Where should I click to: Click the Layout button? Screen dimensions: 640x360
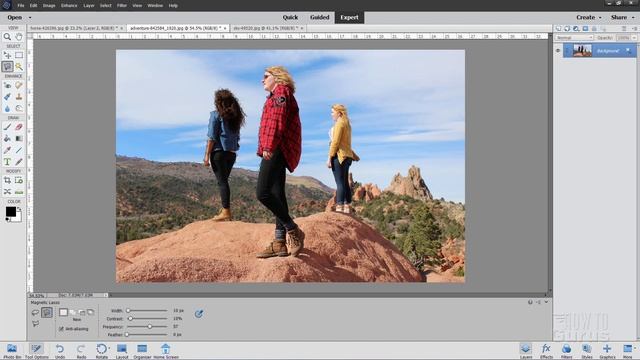(122, 351)
